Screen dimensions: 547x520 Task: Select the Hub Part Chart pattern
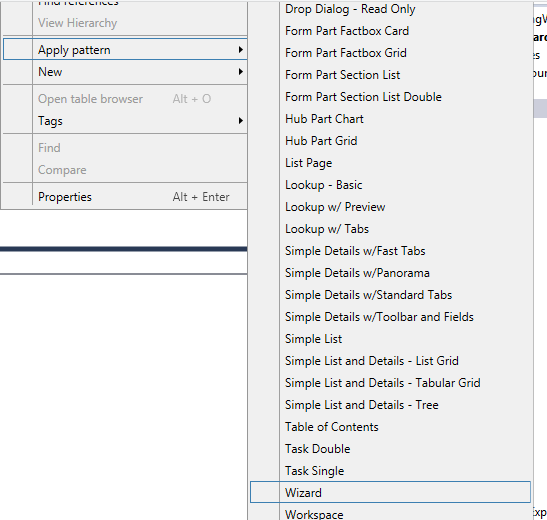tap(390, 119)
